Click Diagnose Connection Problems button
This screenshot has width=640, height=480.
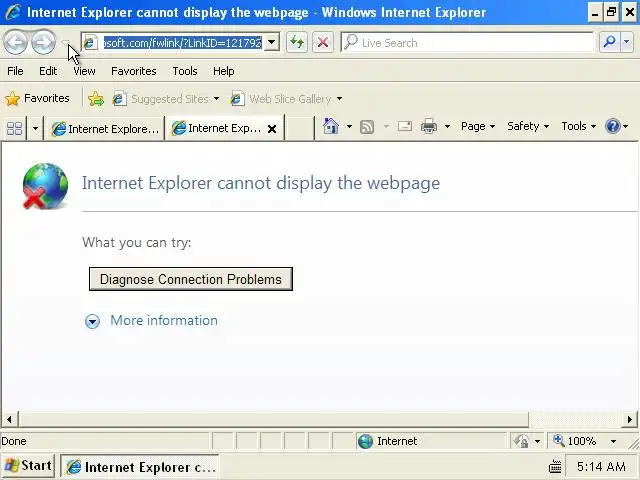[x=191, y=279]
